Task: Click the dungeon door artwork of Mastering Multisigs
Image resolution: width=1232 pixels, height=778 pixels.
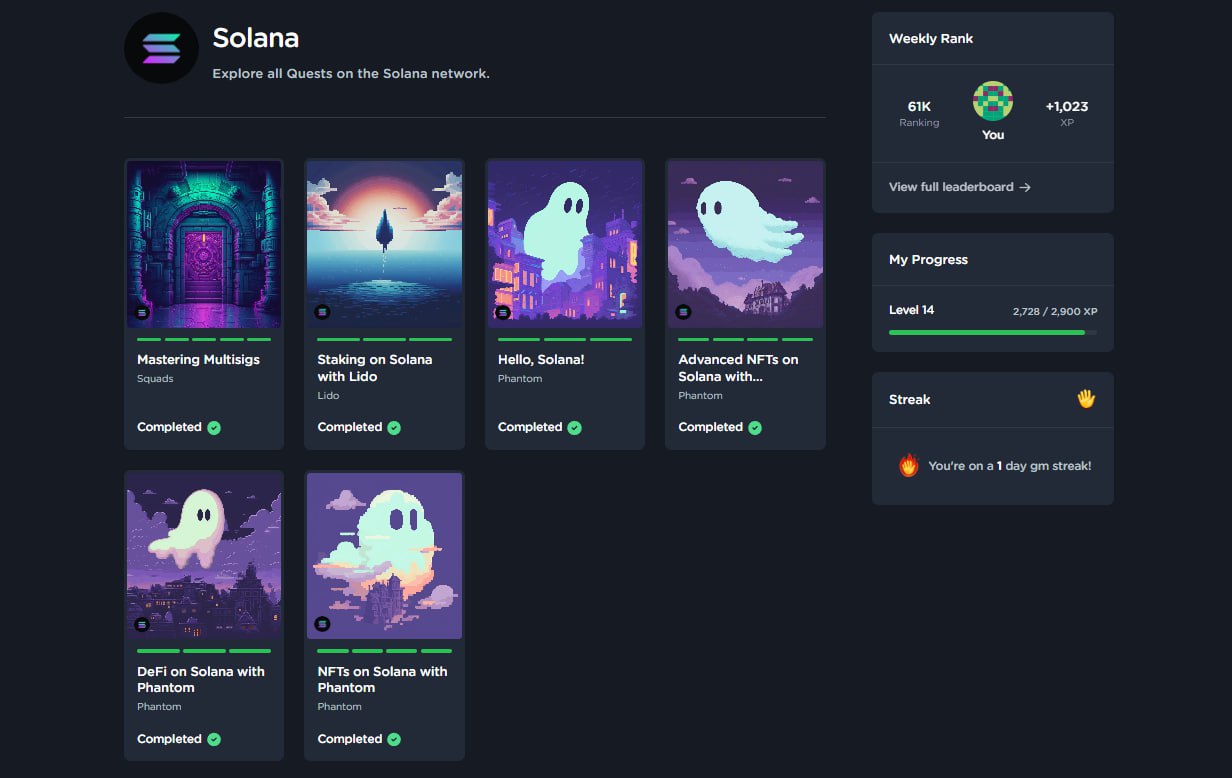Action: [x=204, y=245]
